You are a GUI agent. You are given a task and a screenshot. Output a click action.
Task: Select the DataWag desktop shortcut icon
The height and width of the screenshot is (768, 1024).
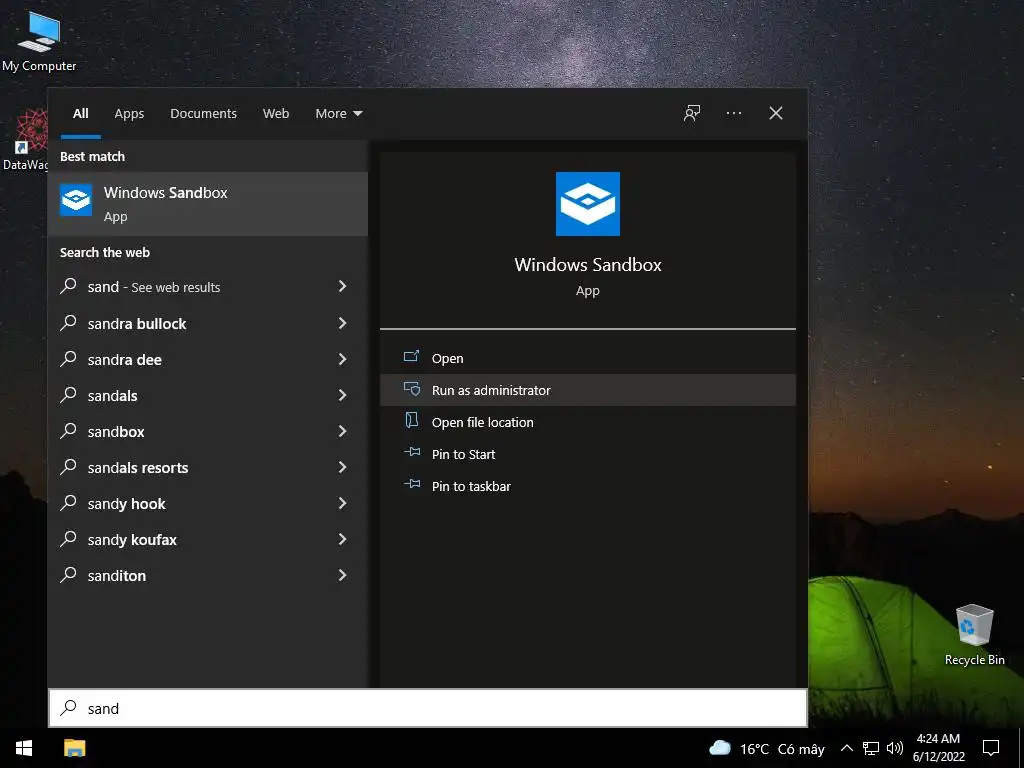tap(25, 140)
